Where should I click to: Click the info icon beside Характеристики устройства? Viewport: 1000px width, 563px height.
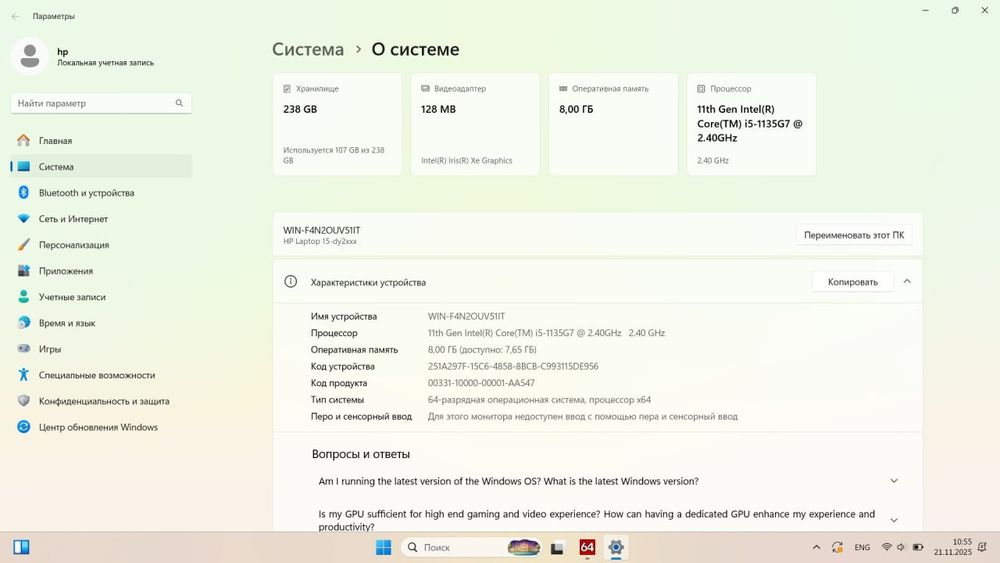point(291,282)
